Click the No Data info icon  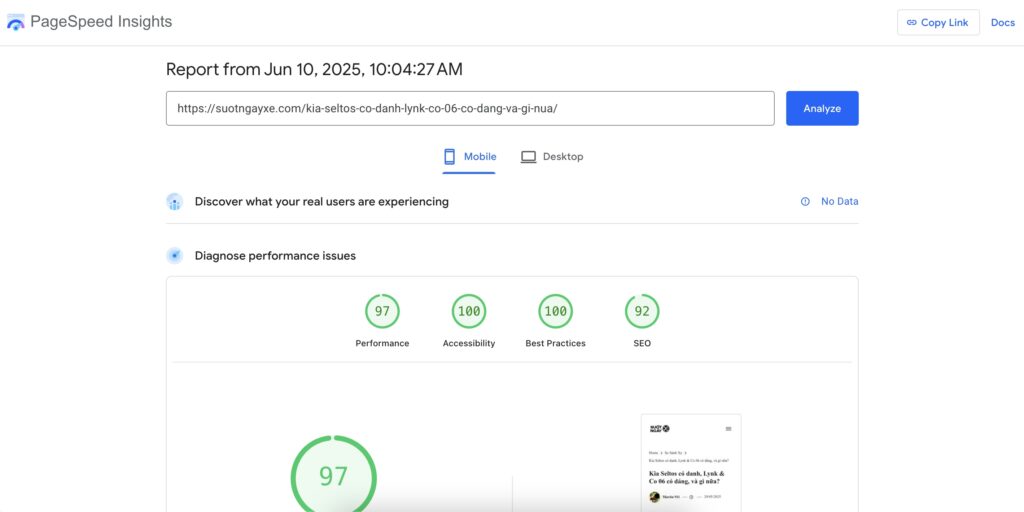(805, 202)
